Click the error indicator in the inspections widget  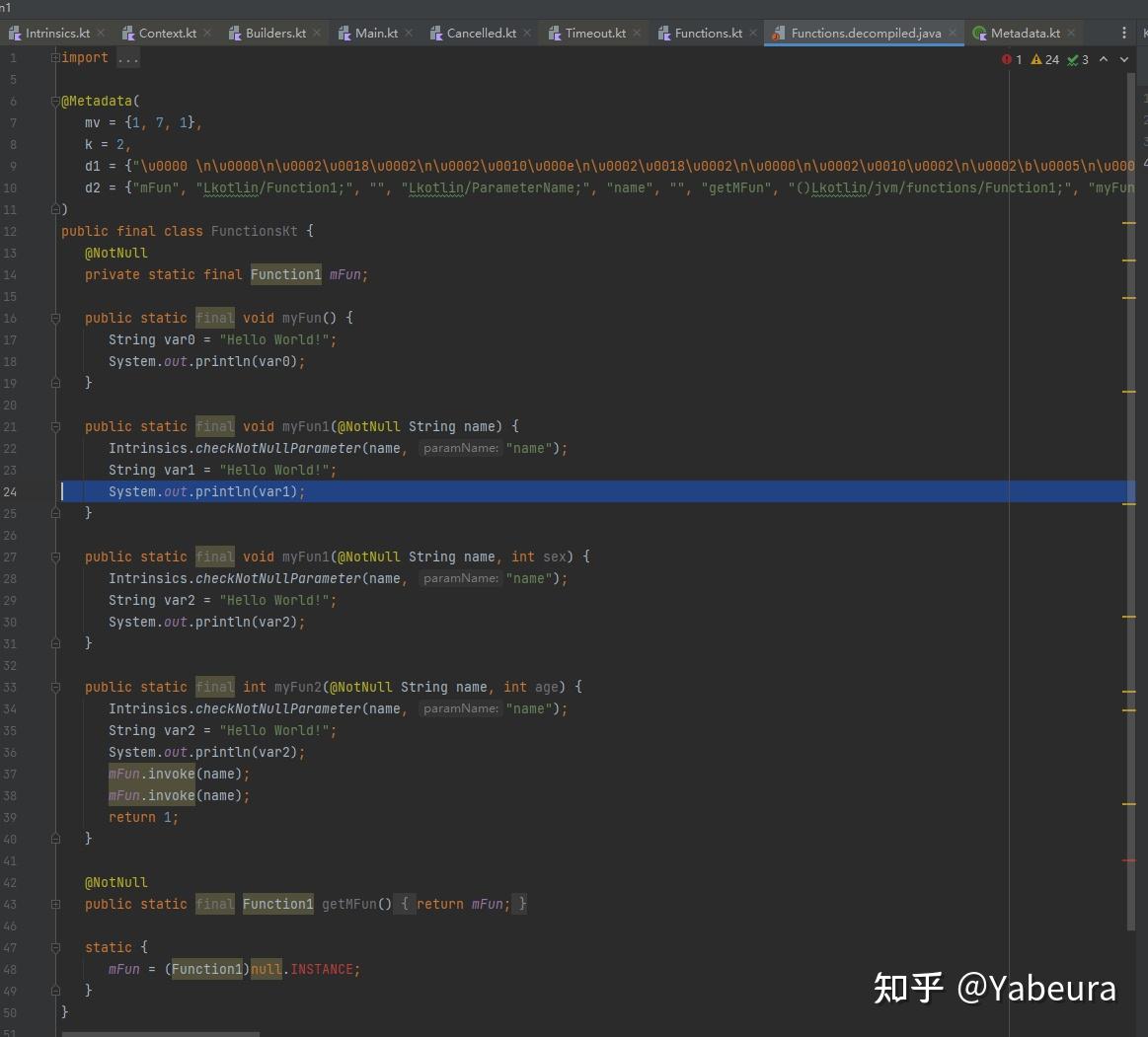tap(1007, 59)
